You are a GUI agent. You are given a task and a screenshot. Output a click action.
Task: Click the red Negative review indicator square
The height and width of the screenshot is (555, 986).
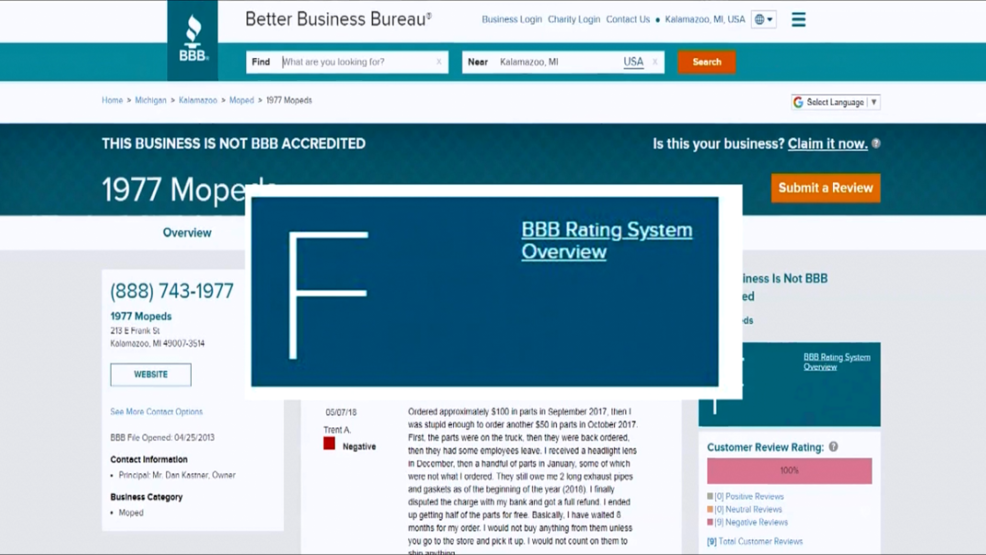(329, 444)
